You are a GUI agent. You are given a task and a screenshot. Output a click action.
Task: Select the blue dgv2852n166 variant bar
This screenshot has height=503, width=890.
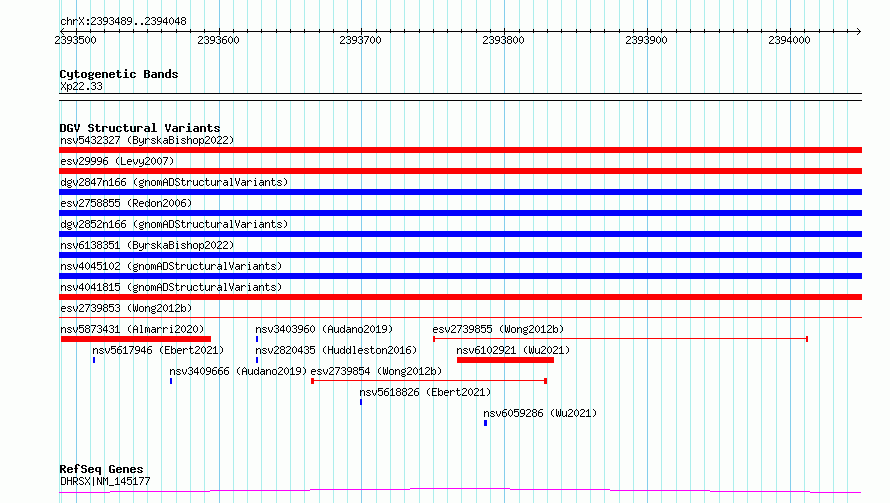tap(460, 234)
